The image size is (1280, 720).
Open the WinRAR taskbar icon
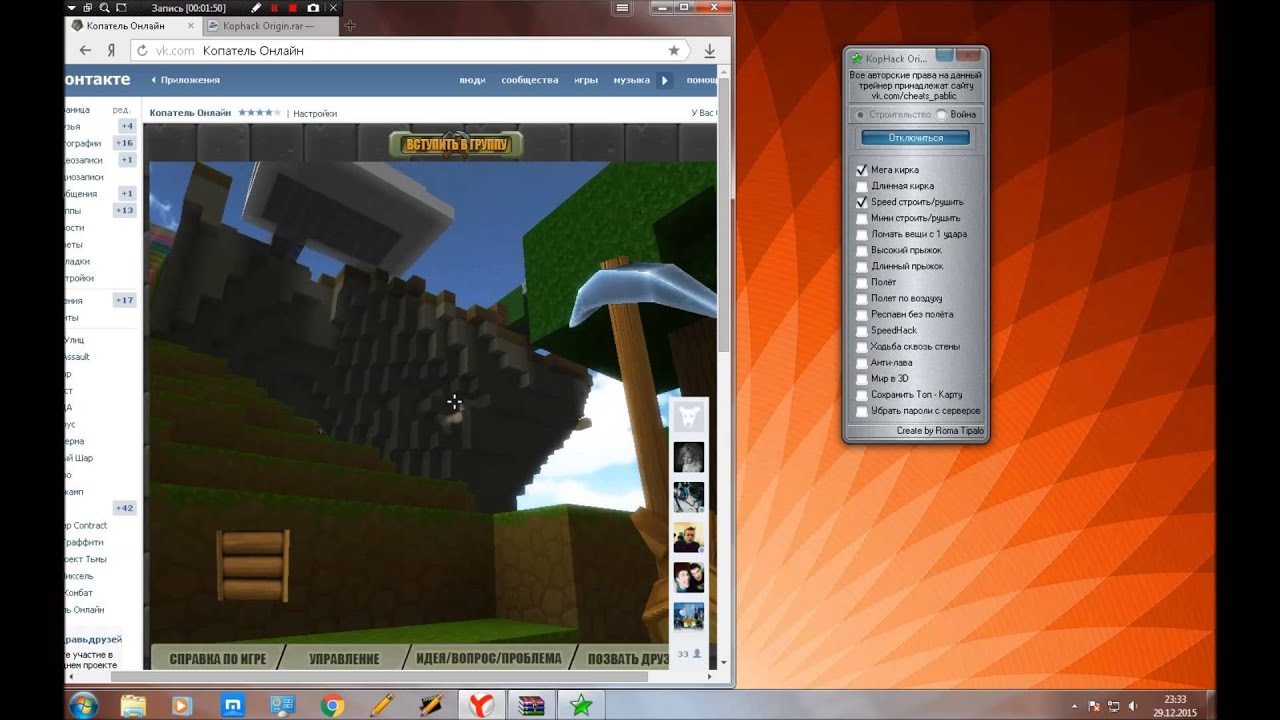click(531, 705)
